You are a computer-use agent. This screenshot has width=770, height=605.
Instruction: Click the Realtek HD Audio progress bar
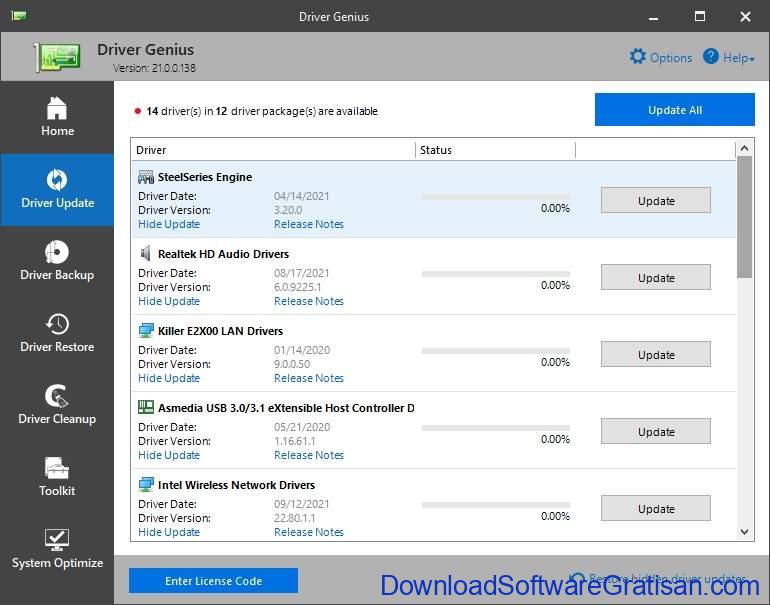pos(495,274)
